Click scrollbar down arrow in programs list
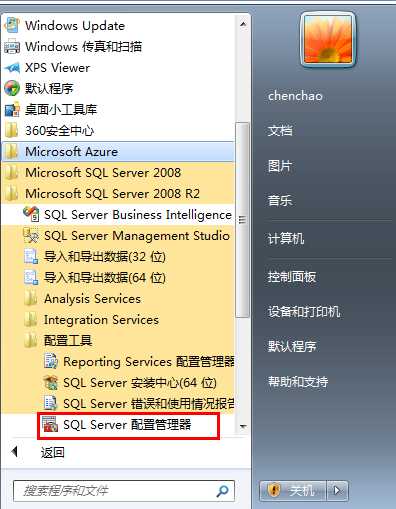396x509 pixels. (x=243, y=426)
